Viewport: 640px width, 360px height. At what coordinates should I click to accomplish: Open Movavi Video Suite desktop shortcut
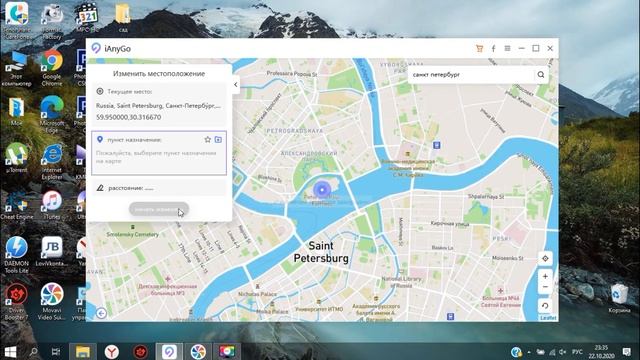[52, 302]
